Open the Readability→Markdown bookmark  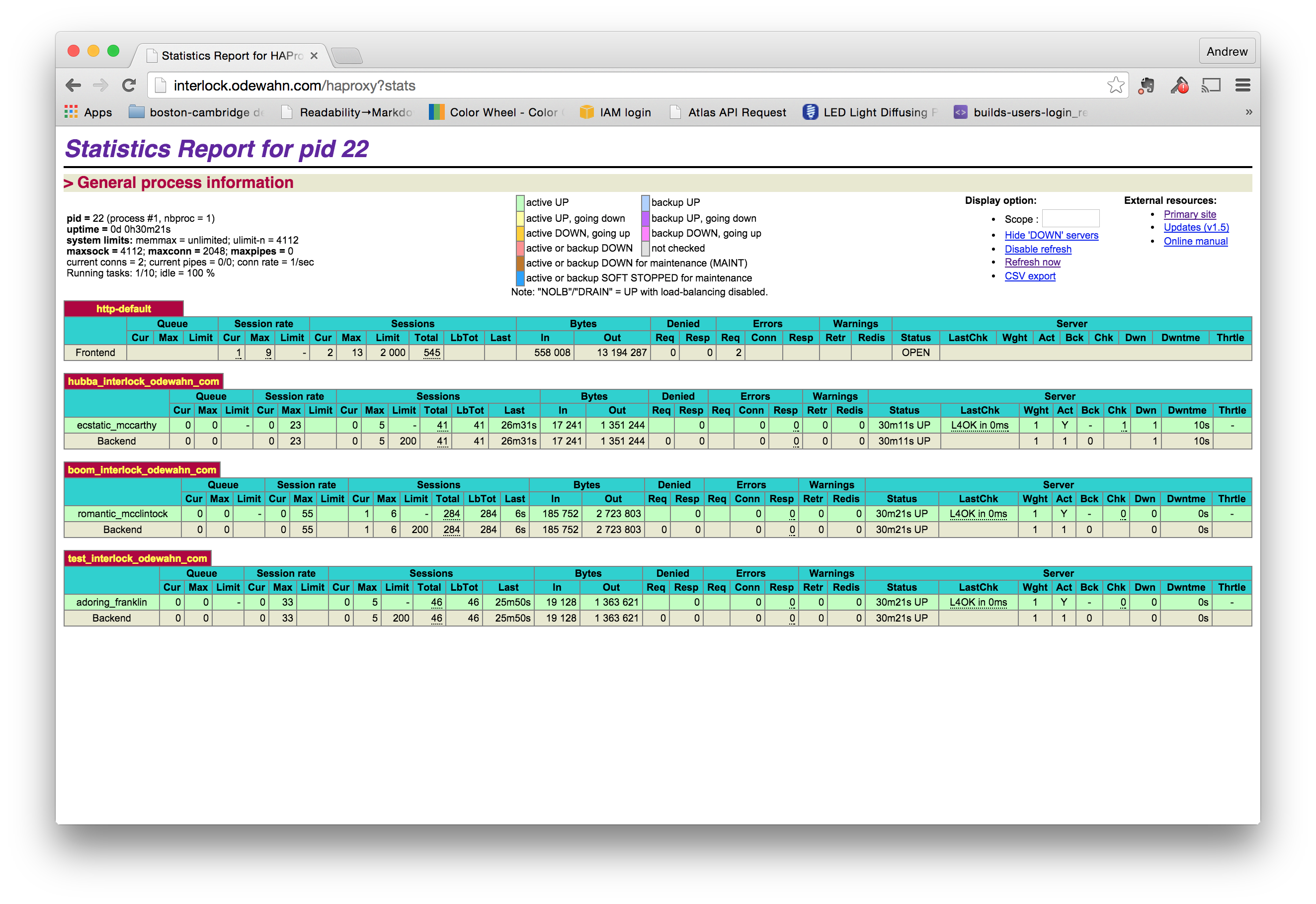tap(347, 112)
